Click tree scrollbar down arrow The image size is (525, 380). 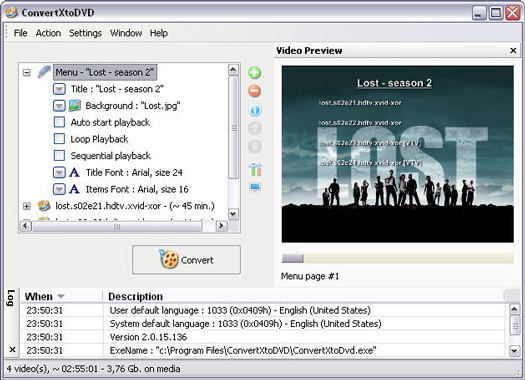click(x=233, y=214)
